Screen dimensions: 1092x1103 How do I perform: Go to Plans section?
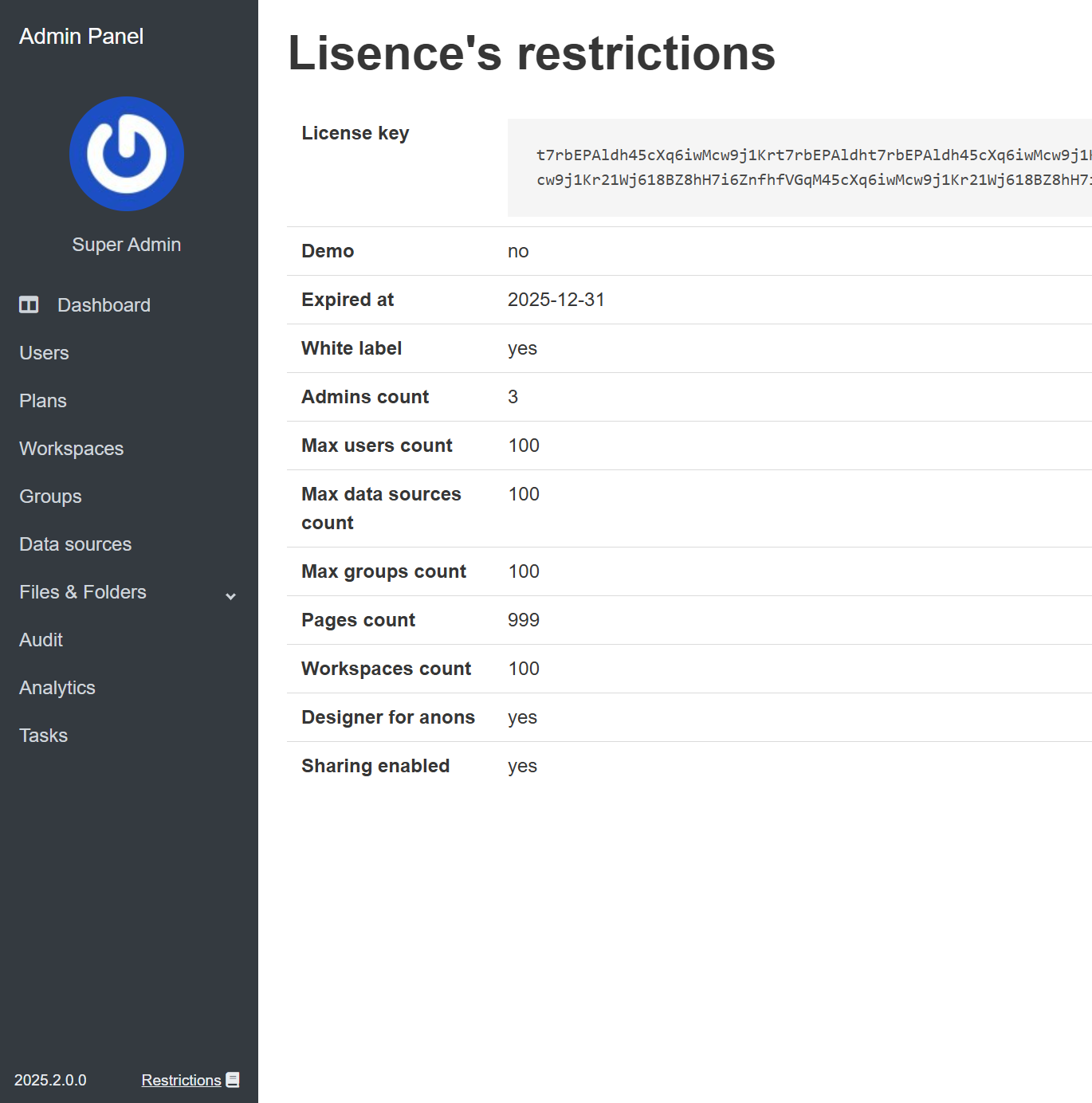pos(43,401)
